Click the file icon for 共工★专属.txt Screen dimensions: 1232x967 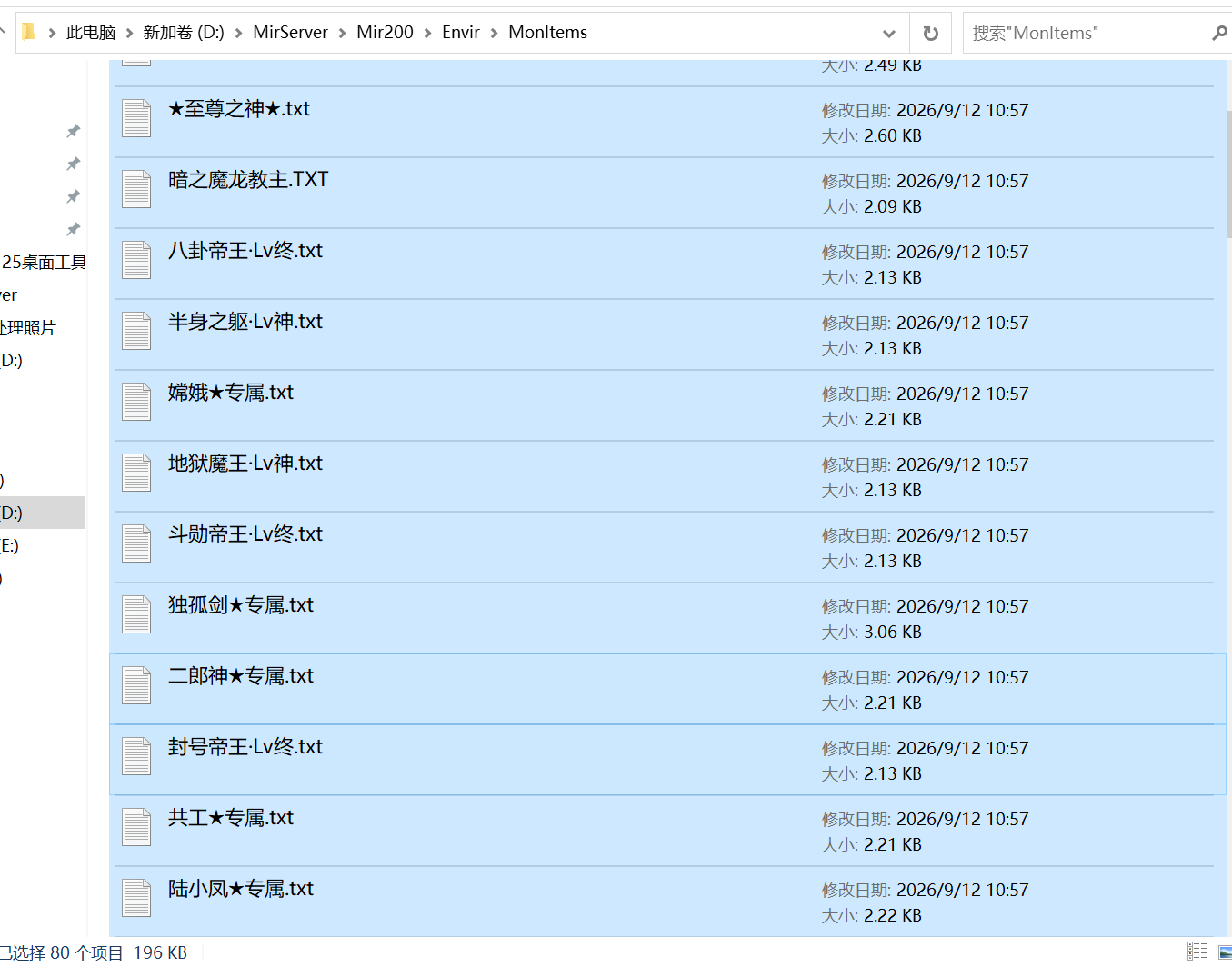(x=136, y=827)
